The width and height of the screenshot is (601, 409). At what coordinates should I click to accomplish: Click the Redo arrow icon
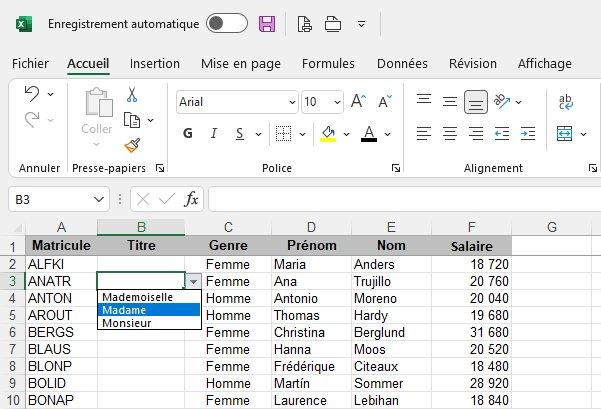coord(32,120)
